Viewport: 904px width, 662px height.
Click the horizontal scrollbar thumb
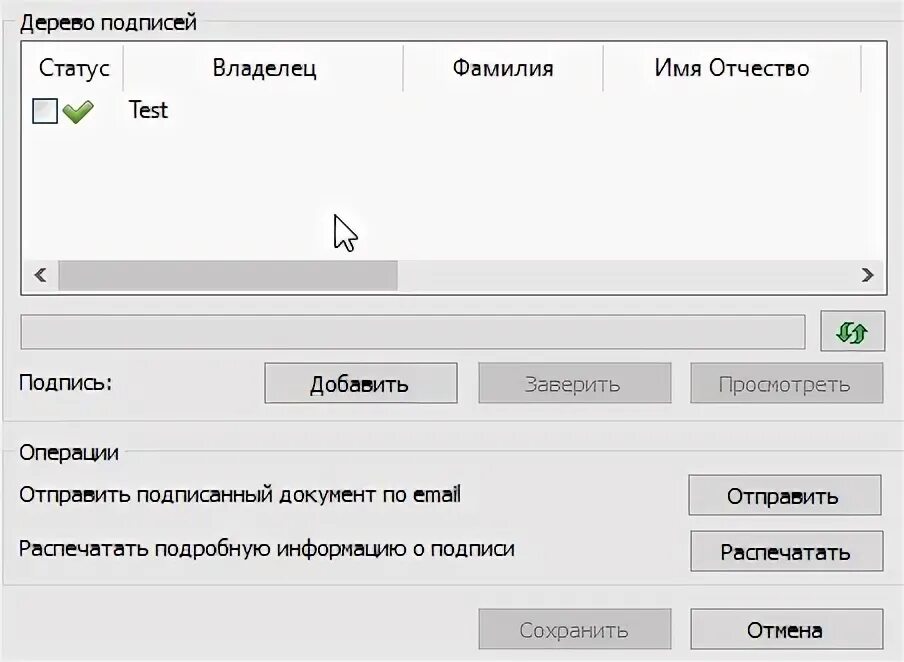[x=228, y=275]
